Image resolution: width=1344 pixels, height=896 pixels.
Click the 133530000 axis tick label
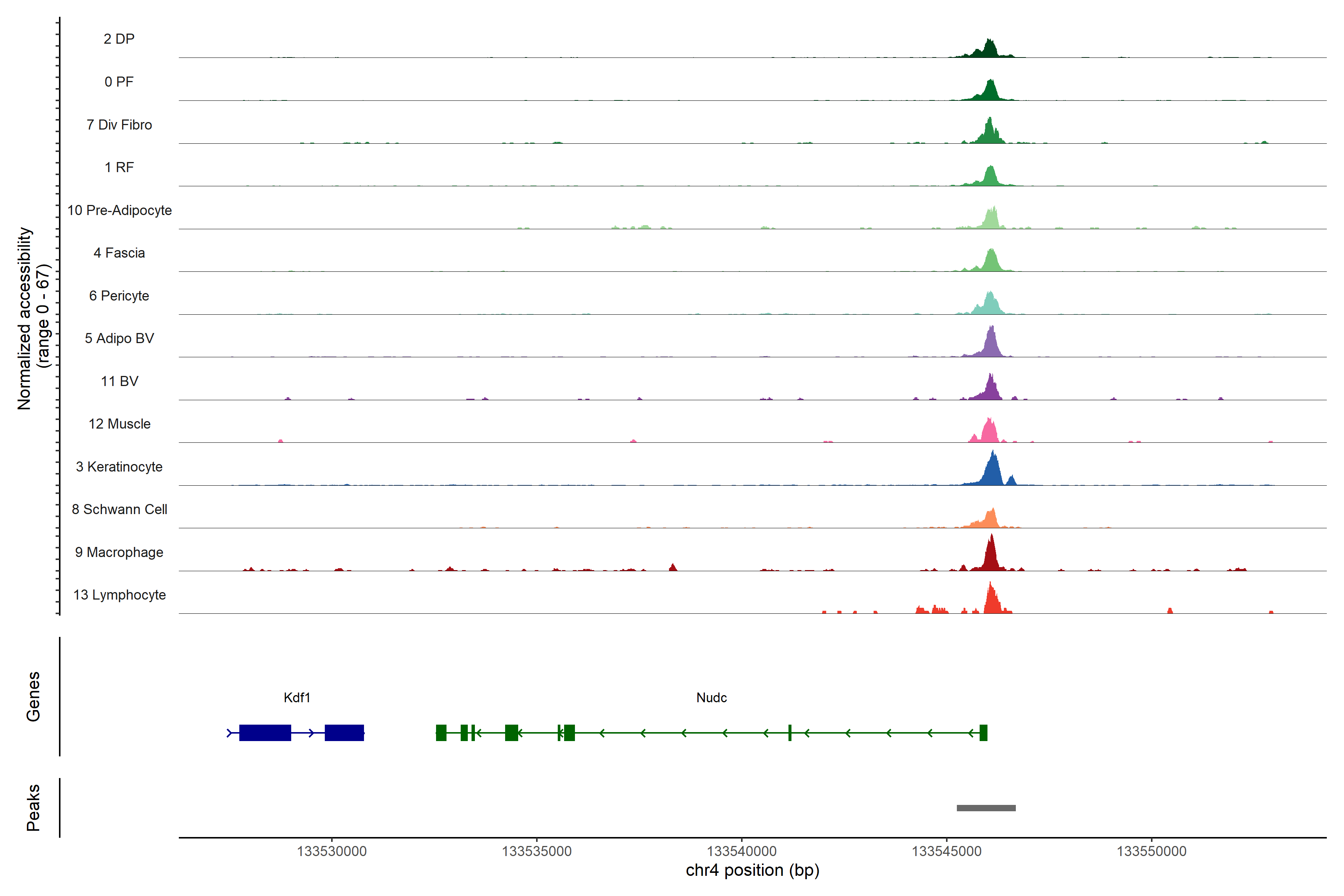[332, 851]
